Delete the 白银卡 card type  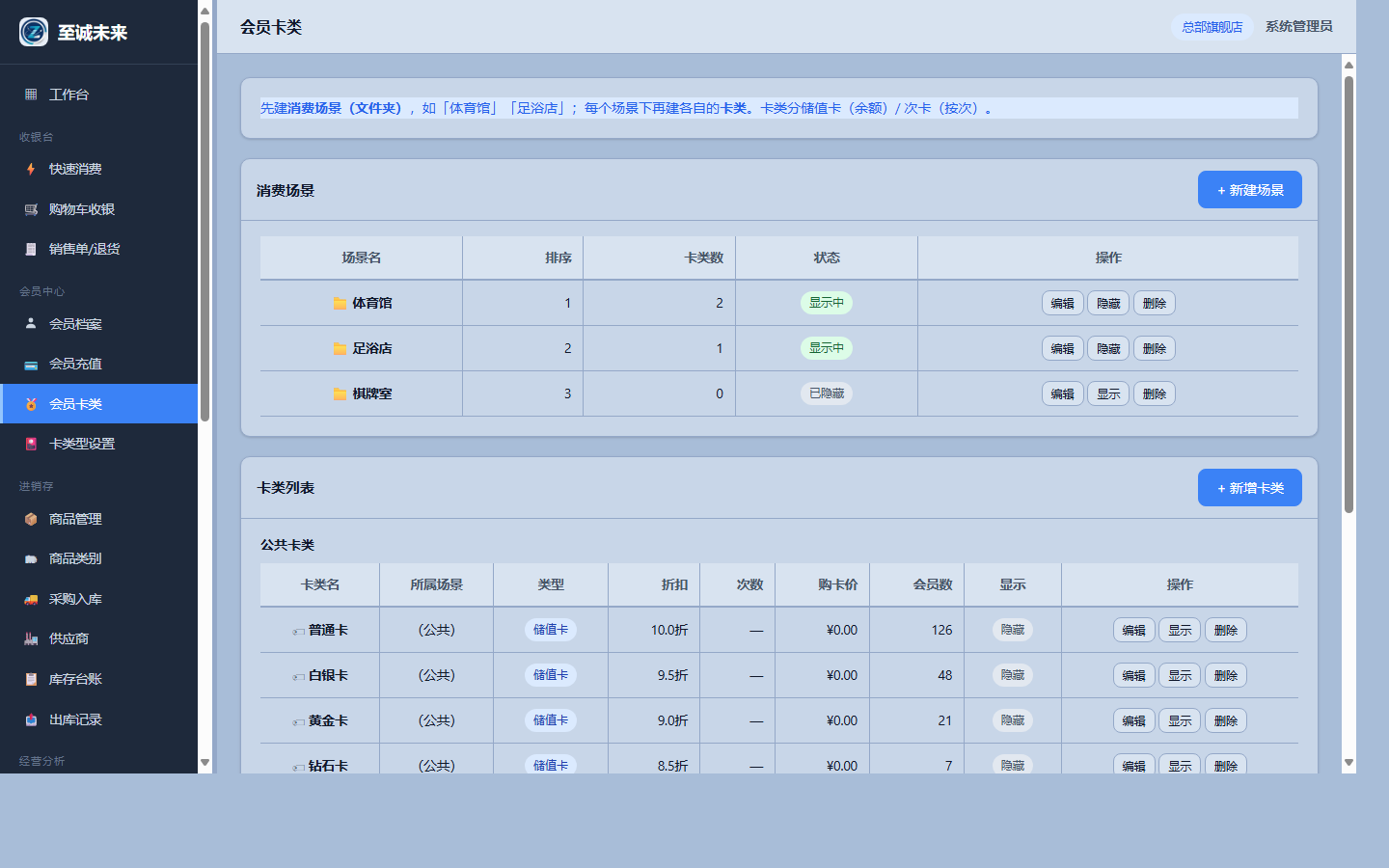click(1226, 675)
